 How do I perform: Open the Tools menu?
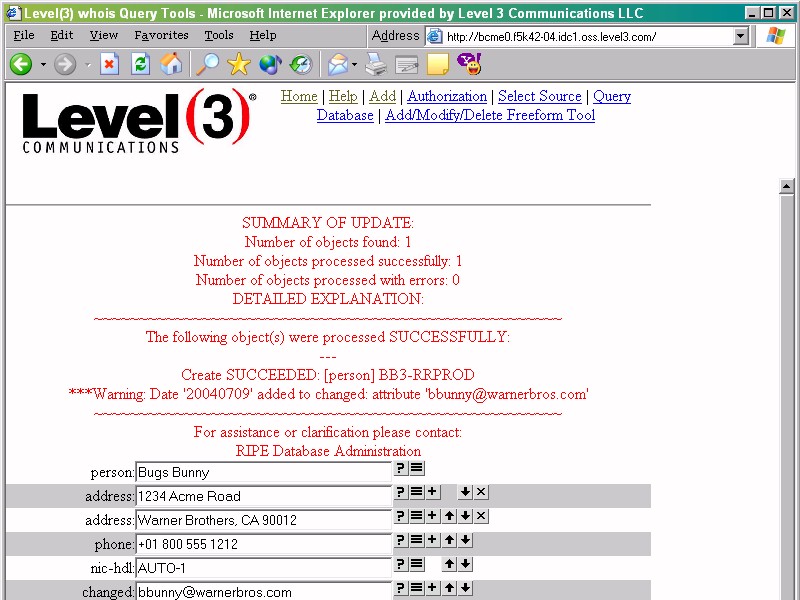(218, 35)
